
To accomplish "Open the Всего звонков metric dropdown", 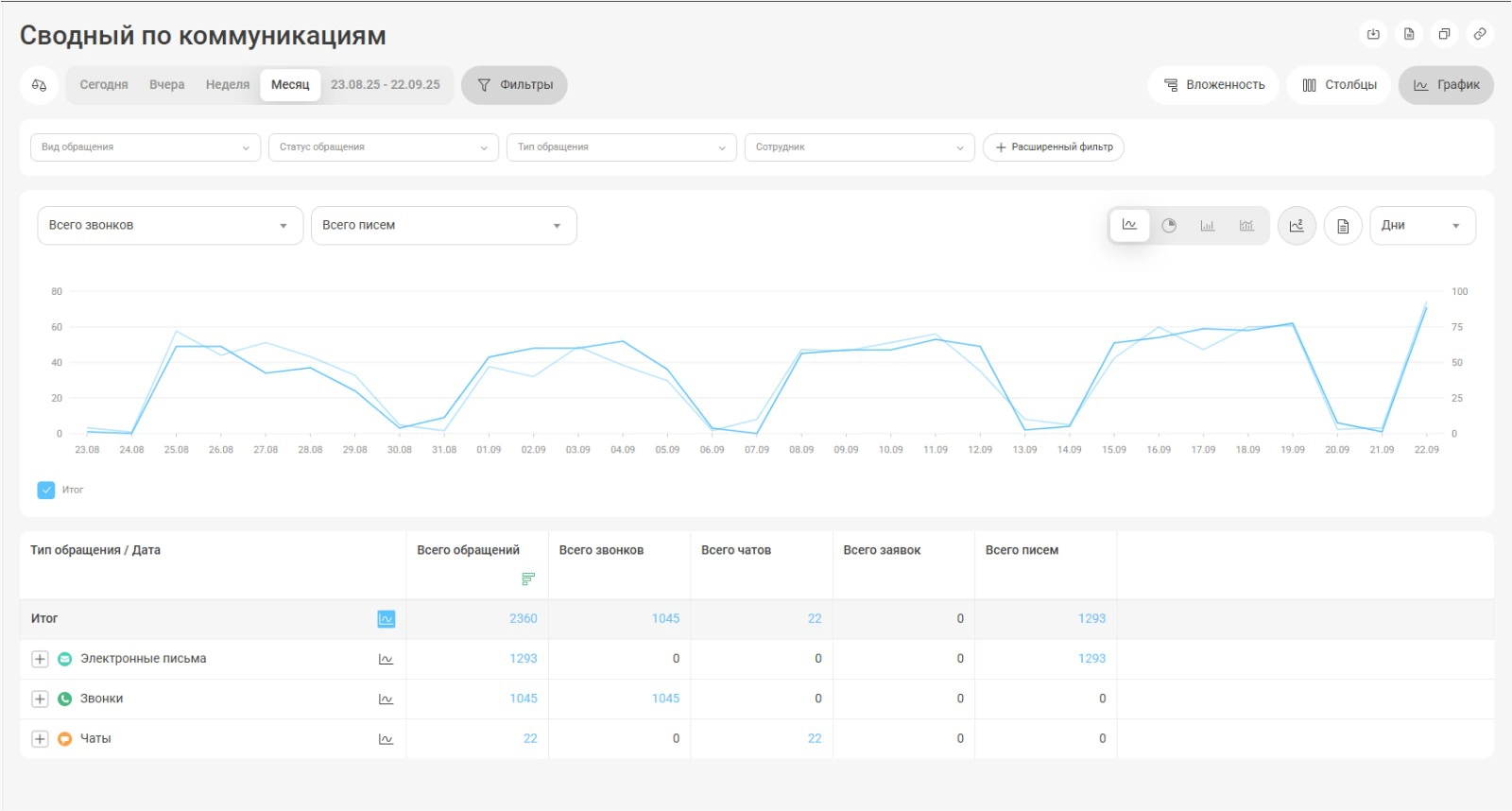I will point(170,226).
